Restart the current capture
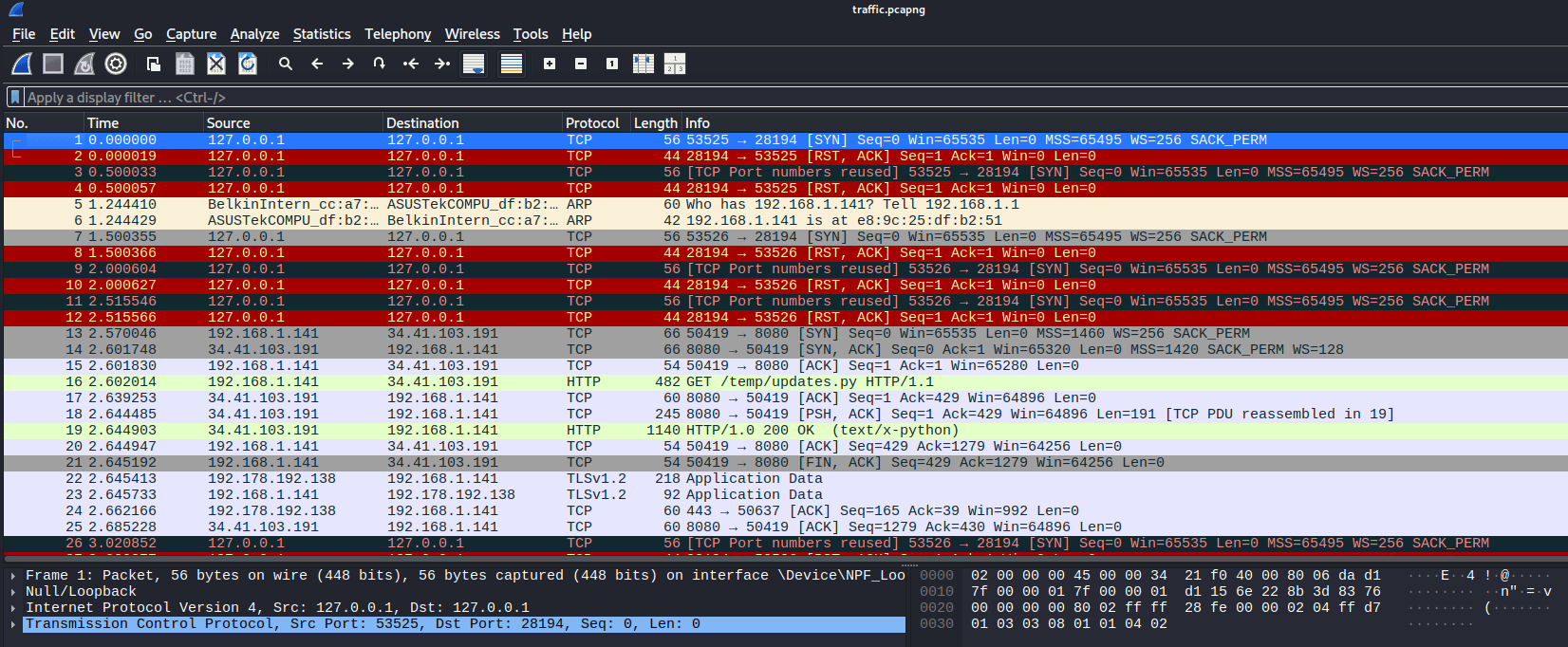This screenshot has height=647, width=1568. point(84,64)
